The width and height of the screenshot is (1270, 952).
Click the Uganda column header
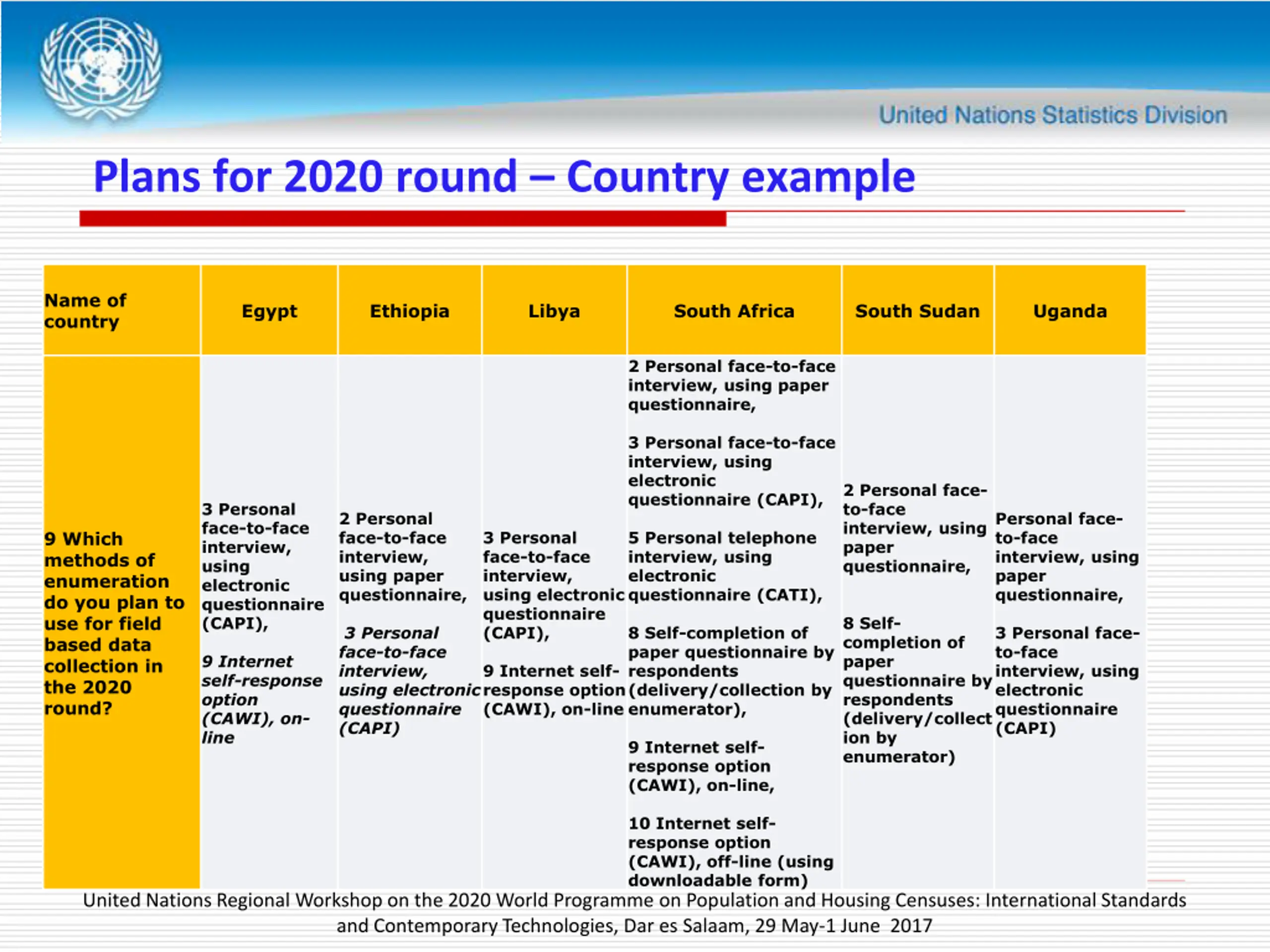(x=1069, y=310)
